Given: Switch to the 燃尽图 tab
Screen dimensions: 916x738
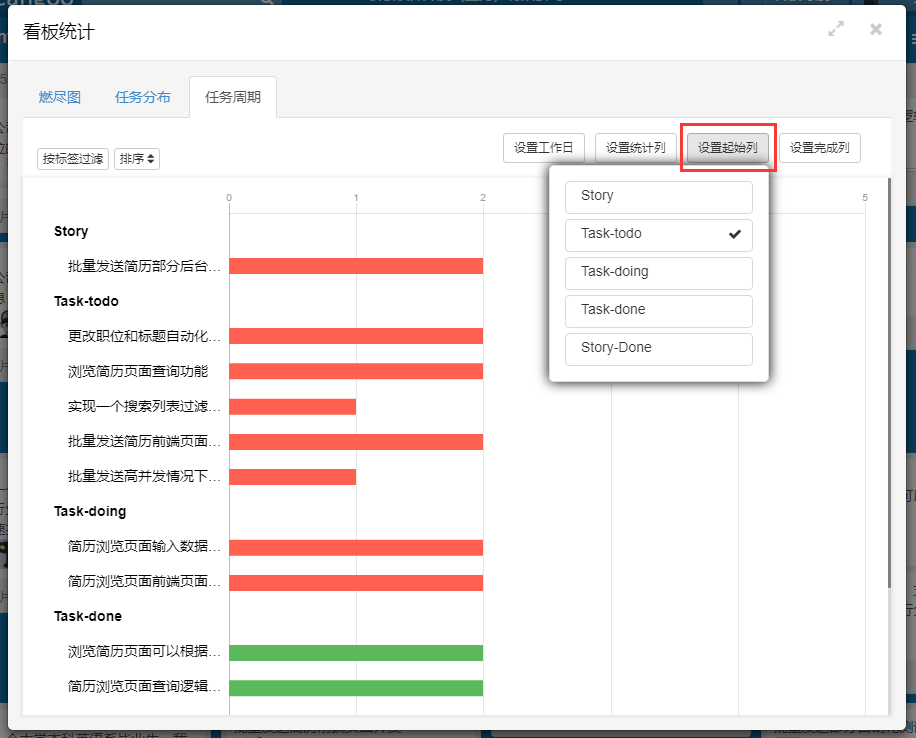Looking at the screenshot, I should [60, 97].
